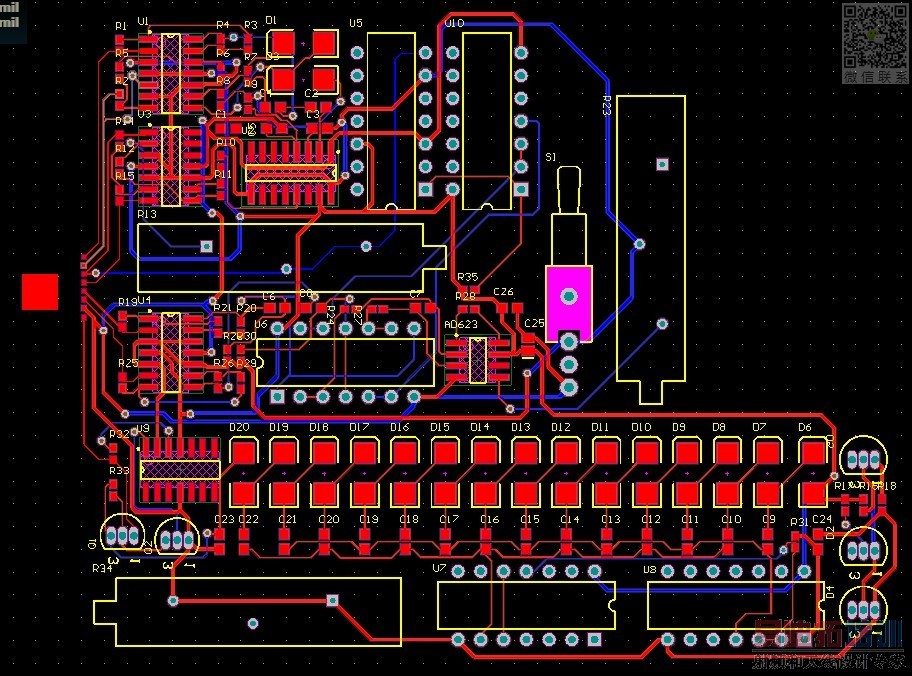
Task: Click the C14 capacitor label
Action: pyautogui.click(x=569, y=519)
